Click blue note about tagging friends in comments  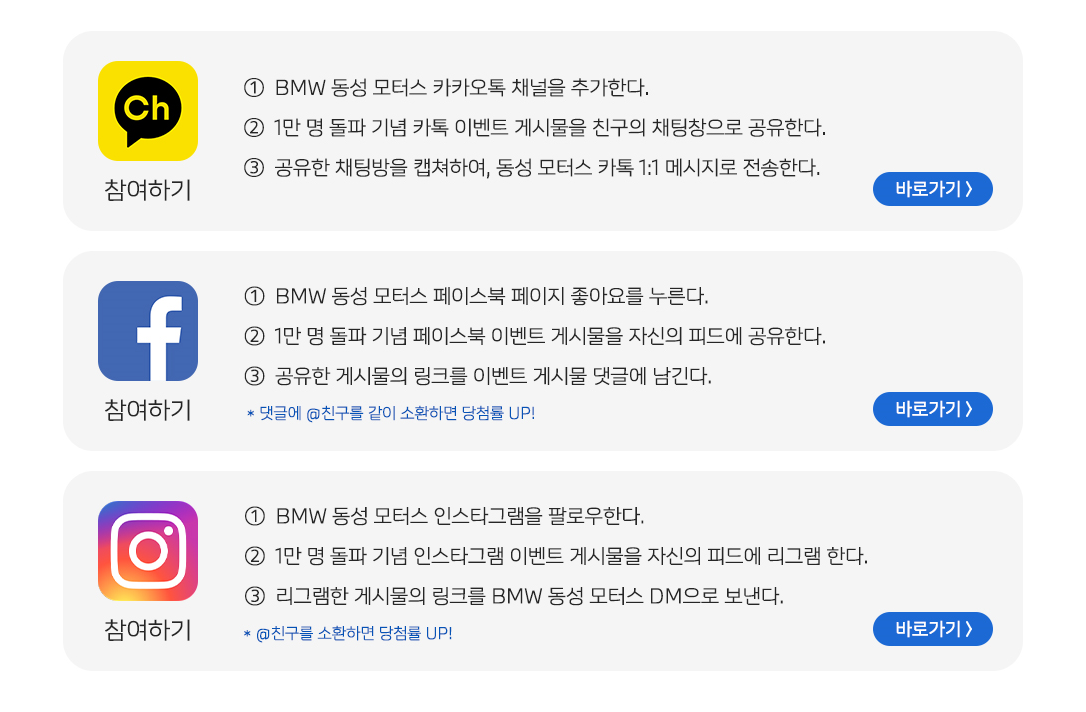point(391,413)
